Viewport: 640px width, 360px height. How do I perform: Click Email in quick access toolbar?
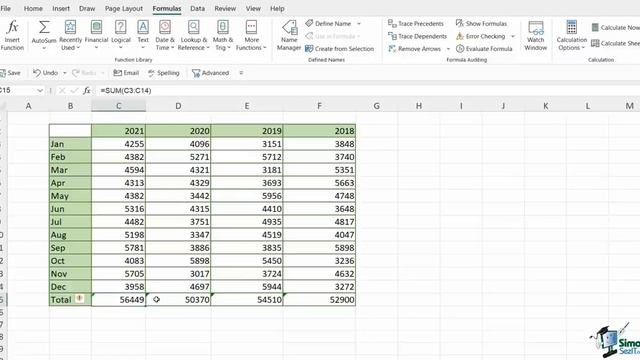[x=126, y=73]
